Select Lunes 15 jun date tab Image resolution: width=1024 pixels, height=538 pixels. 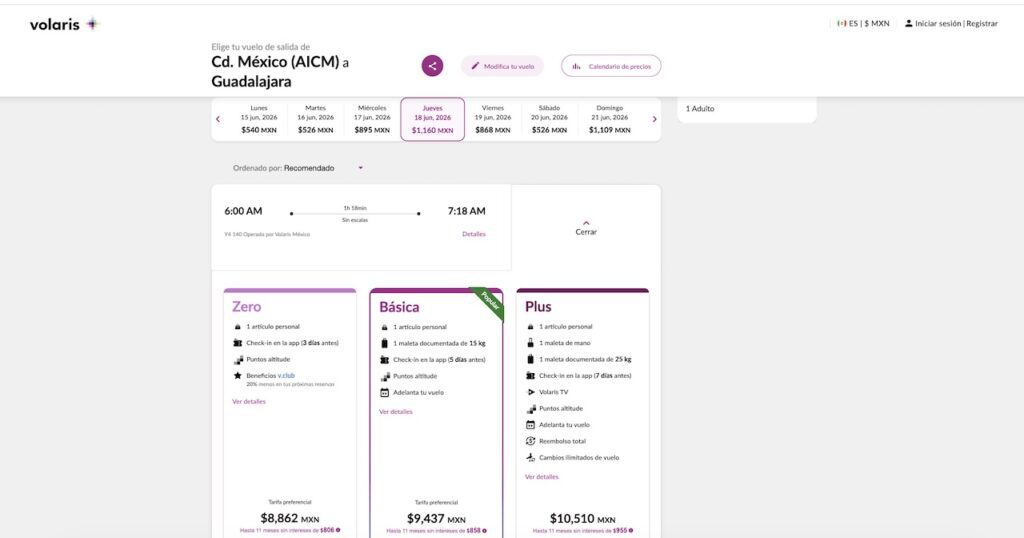[259, 119]
